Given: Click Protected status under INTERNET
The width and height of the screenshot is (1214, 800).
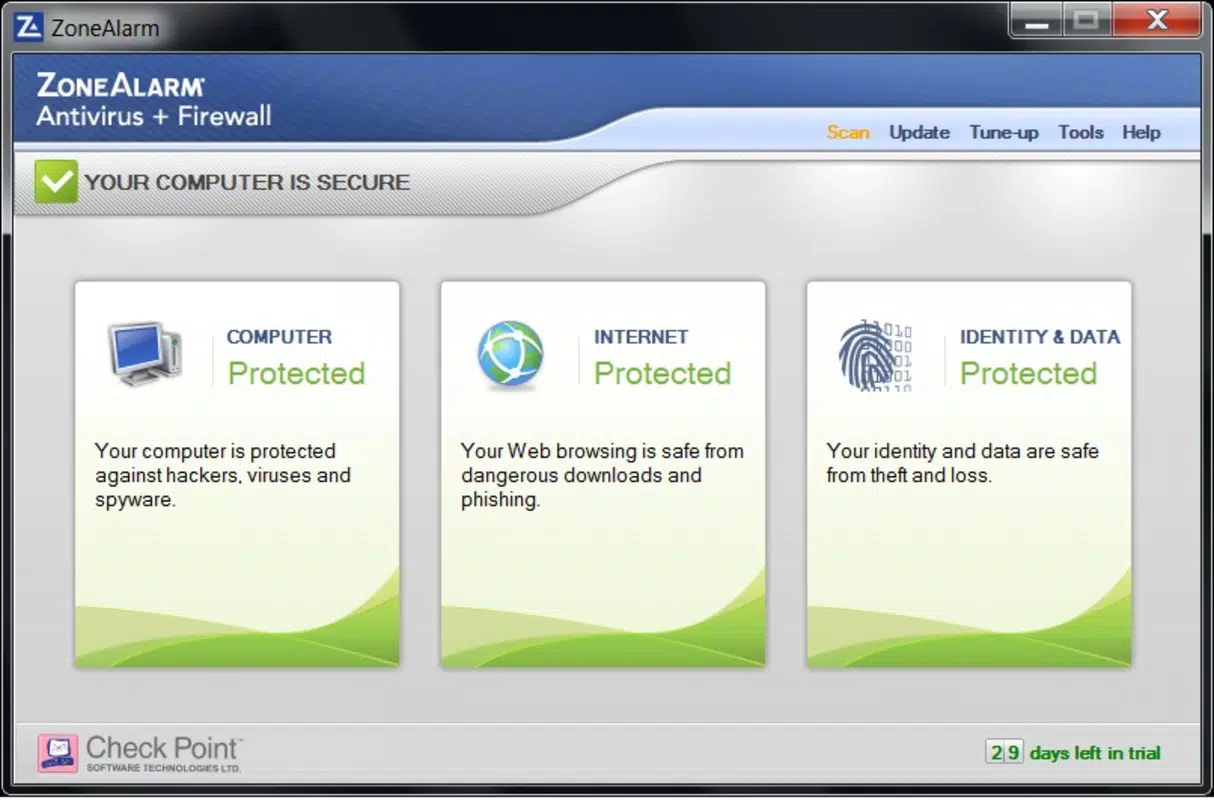Looking at the screenshot, I should [662, 373].
